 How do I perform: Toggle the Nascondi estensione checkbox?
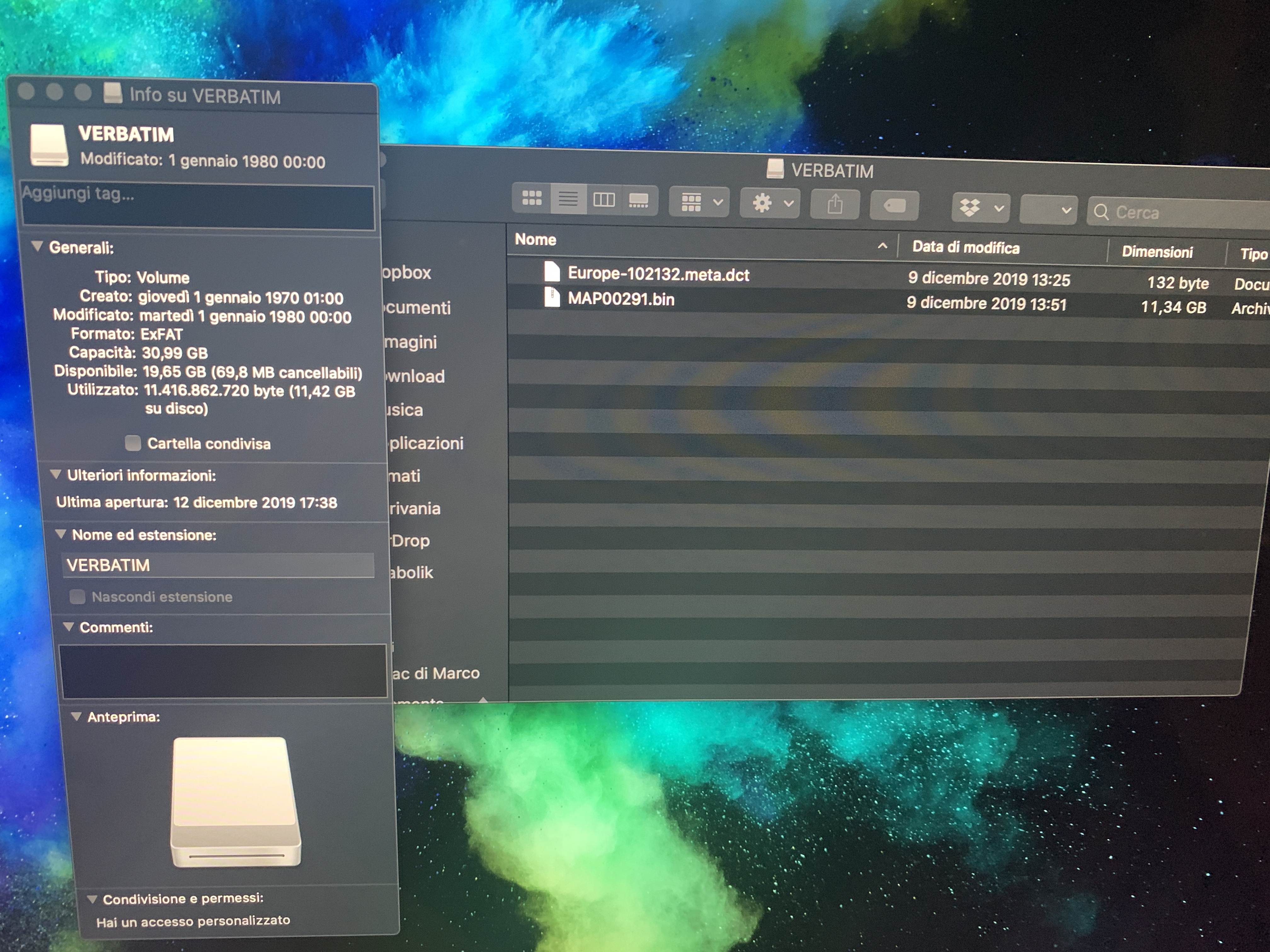coord(77,596)
